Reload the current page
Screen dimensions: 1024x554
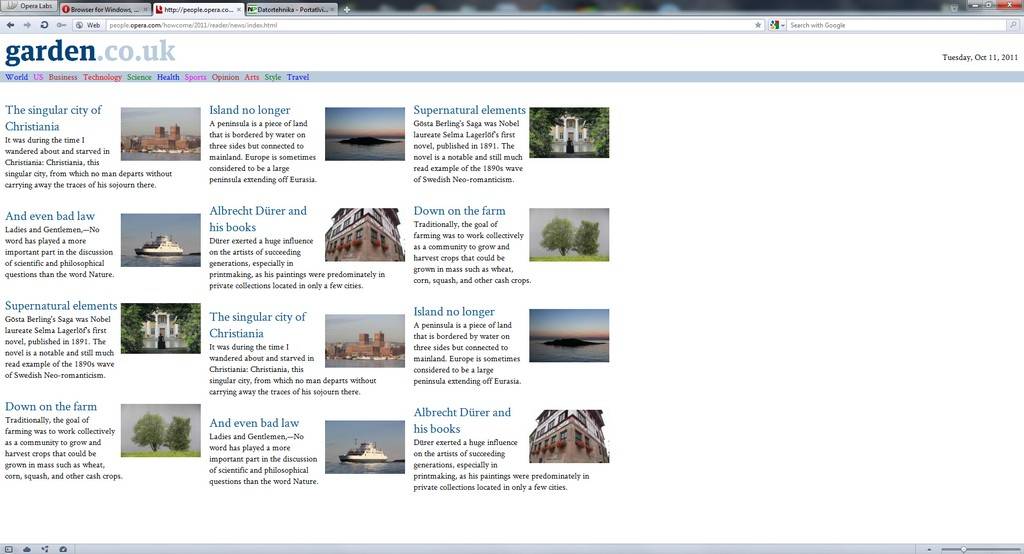(45, 25)
